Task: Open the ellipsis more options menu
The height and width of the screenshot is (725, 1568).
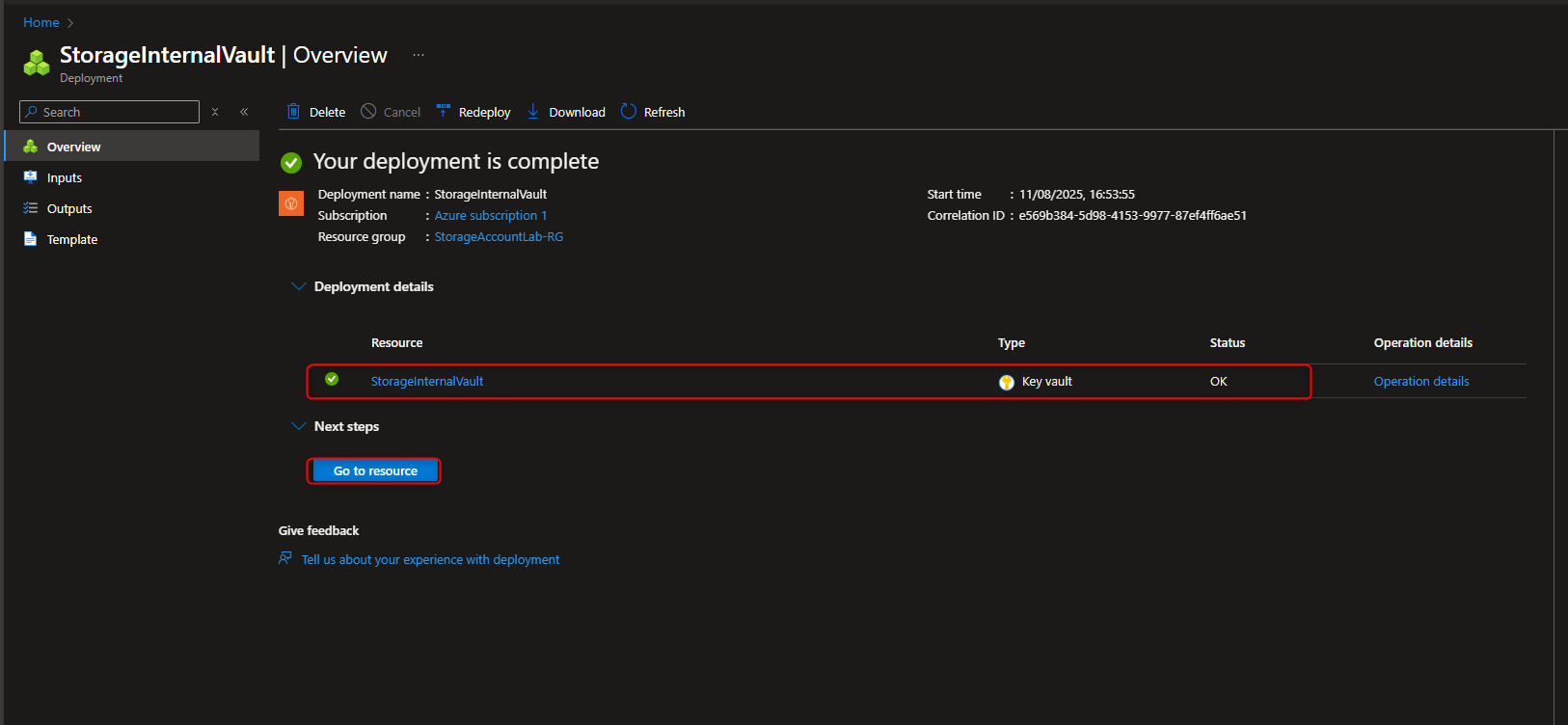Action: coord(419,55)
